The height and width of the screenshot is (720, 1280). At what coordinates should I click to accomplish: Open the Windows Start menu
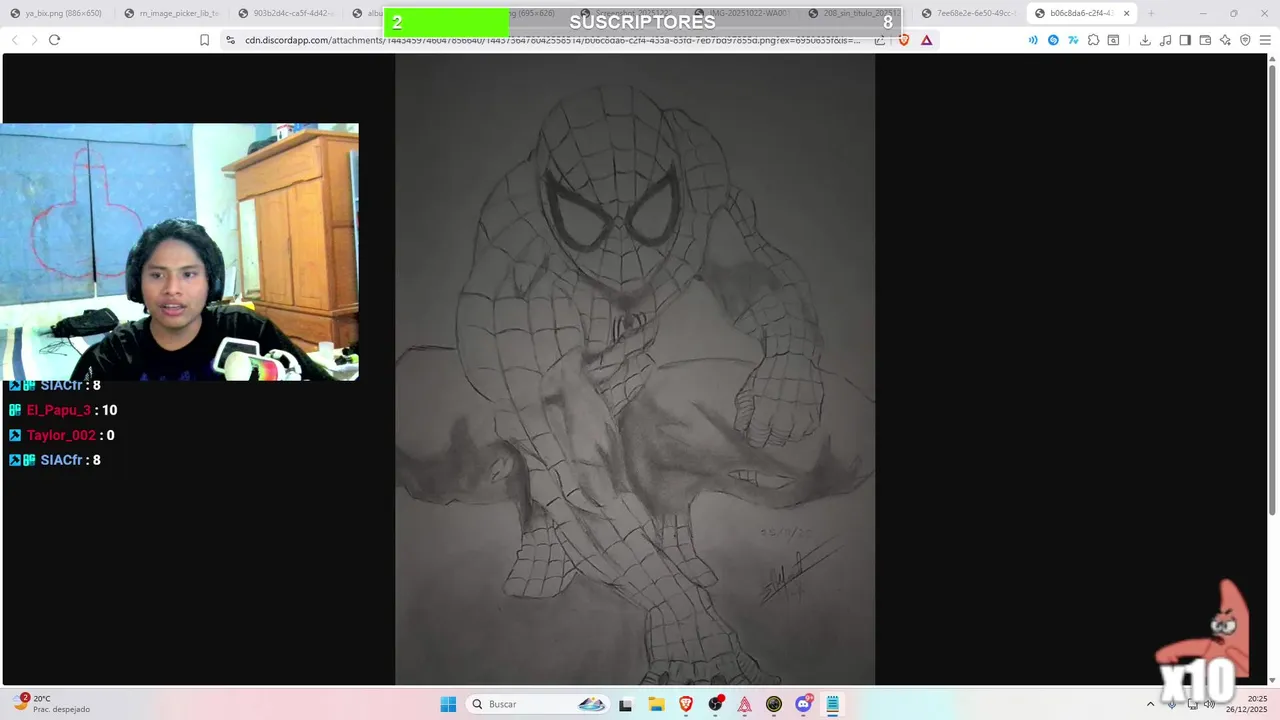click(x=448, y=704)
